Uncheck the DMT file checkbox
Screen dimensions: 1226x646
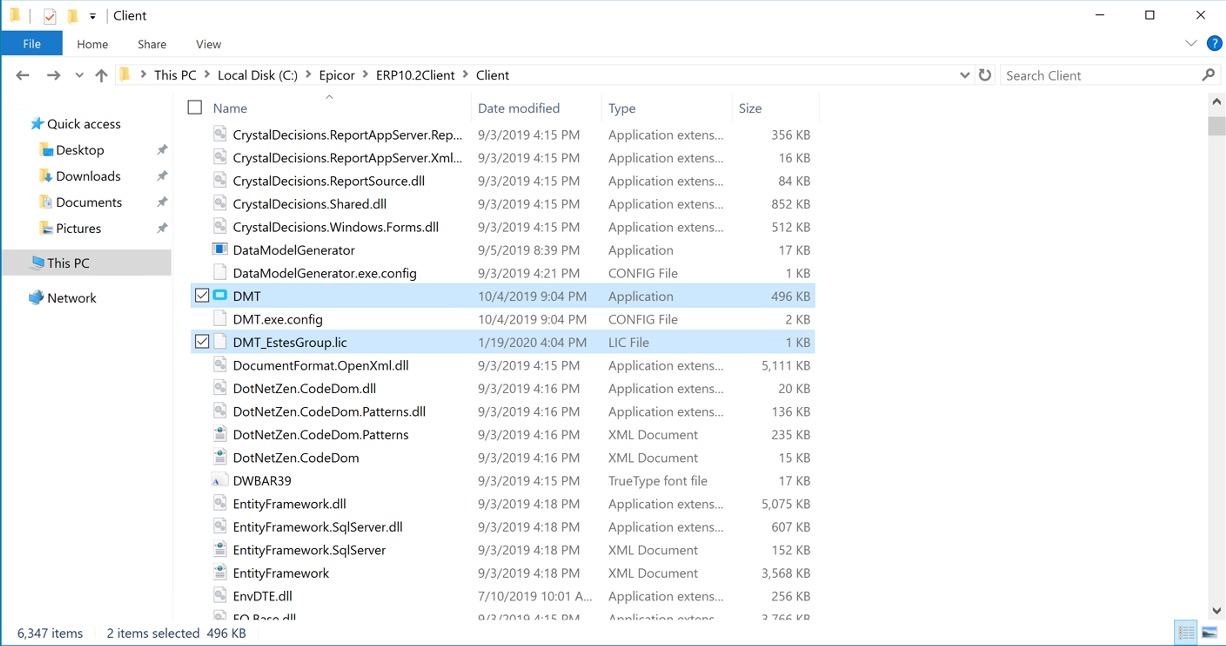(202, 296)
